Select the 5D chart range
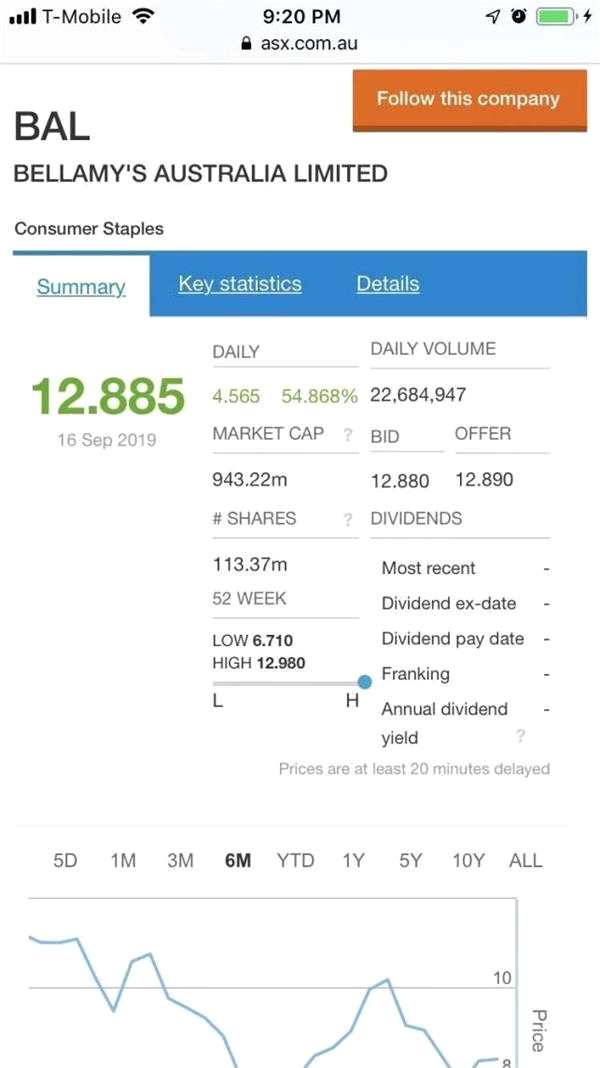 click(x=65, y=861)
